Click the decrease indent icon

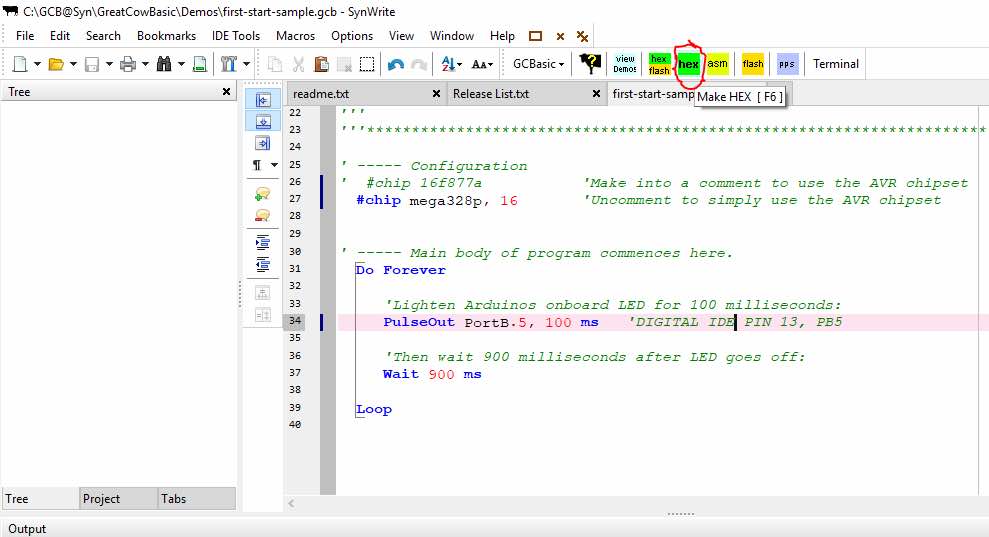pyautogui.click(x=262, y=264)
